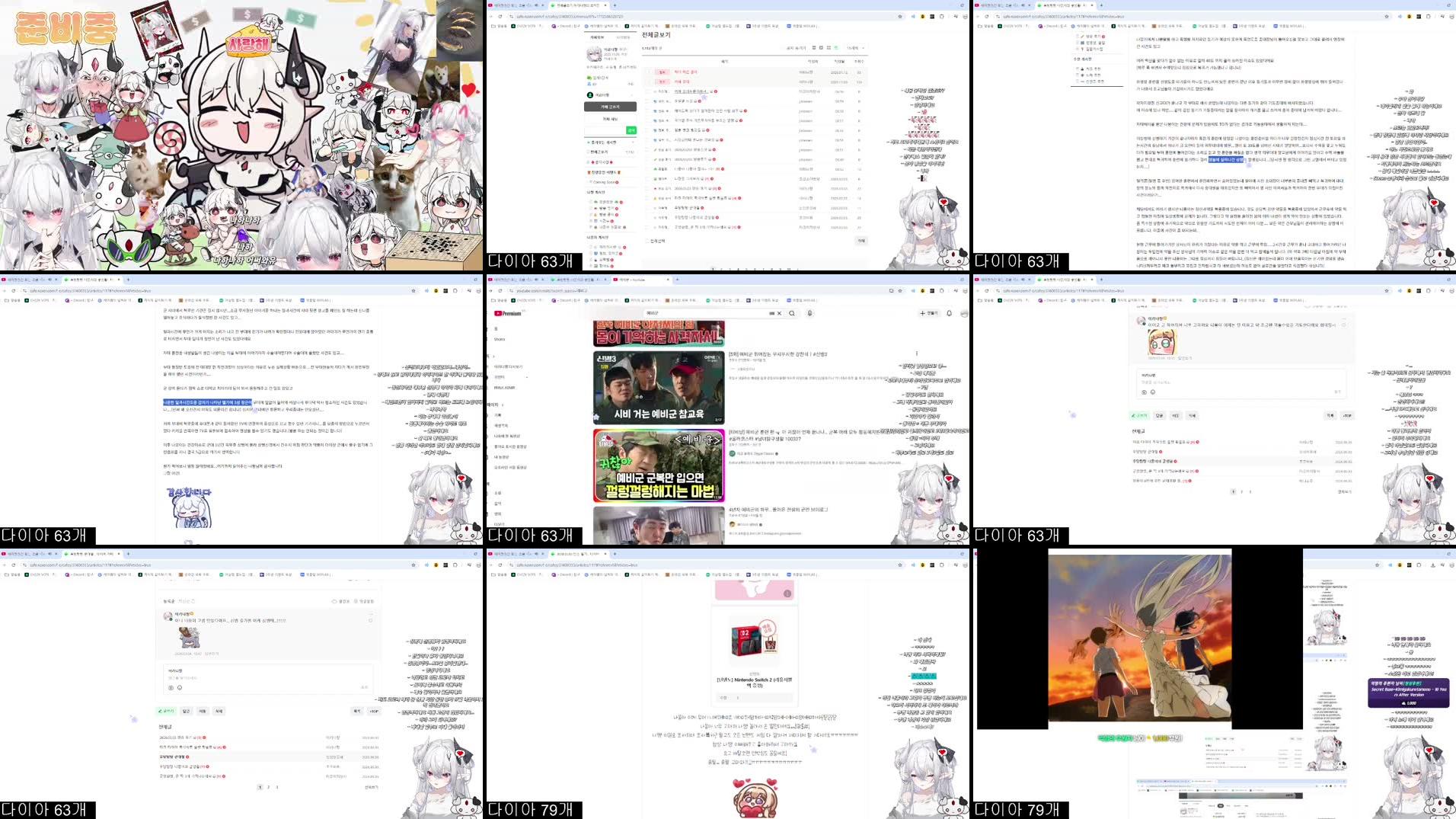Switch to the 예비군 YouTube browser tab
Screen dimensions: 1456x819
(627, 280)
